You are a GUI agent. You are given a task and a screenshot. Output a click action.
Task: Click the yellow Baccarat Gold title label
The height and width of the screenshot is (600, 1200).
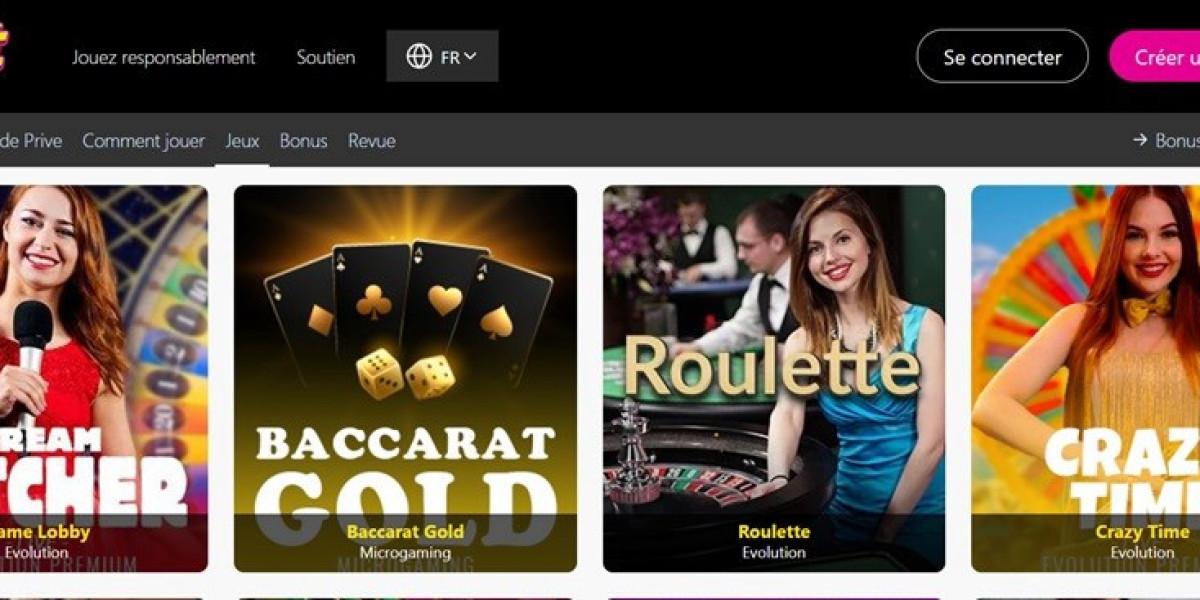click(405, 531)
